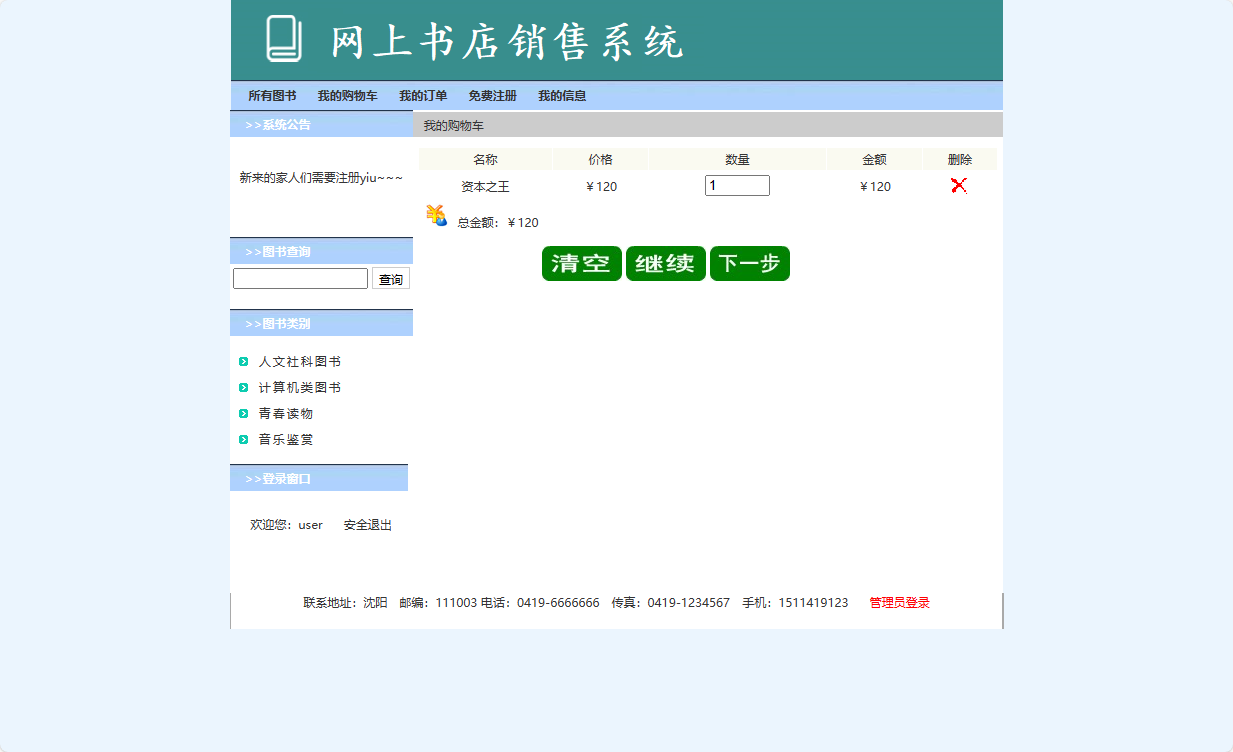Open 所有图书 from the top menu

[272, 95]
